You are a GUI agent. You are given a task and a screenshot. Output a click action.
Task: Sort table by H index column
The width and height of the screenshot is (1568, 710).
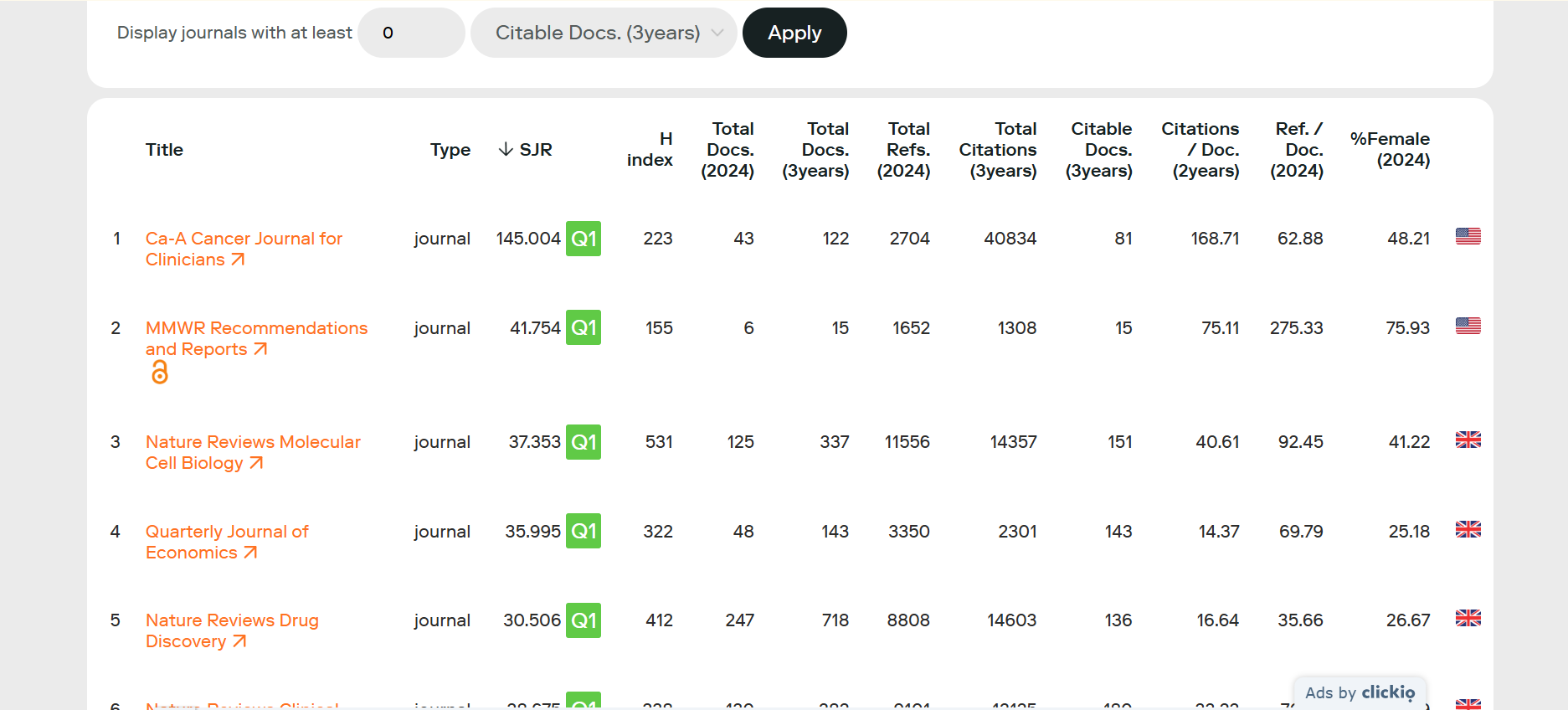(650, 149)
